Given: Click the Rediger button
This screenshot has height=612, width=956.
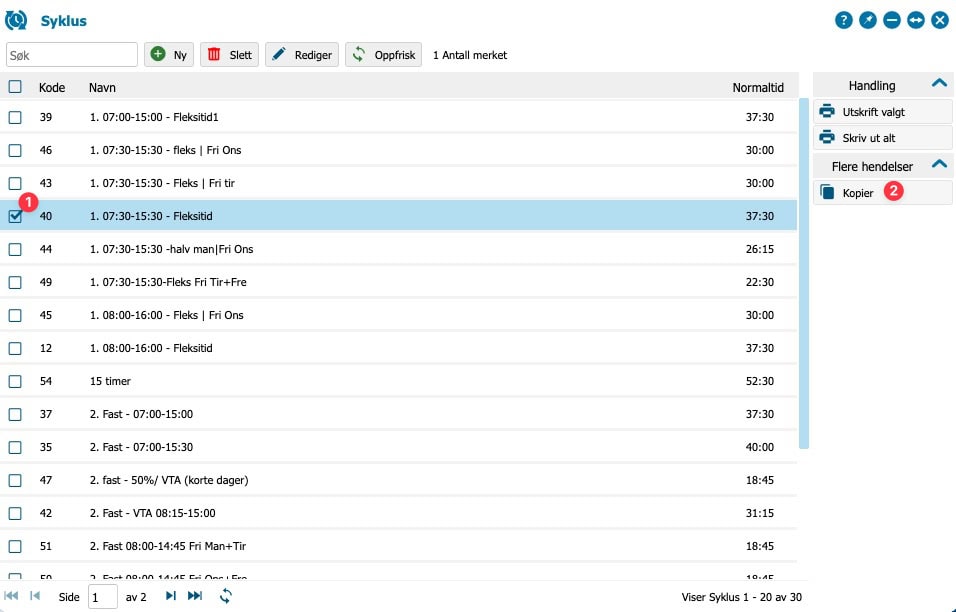Looking at the screenshot, I should coord(302,54).
